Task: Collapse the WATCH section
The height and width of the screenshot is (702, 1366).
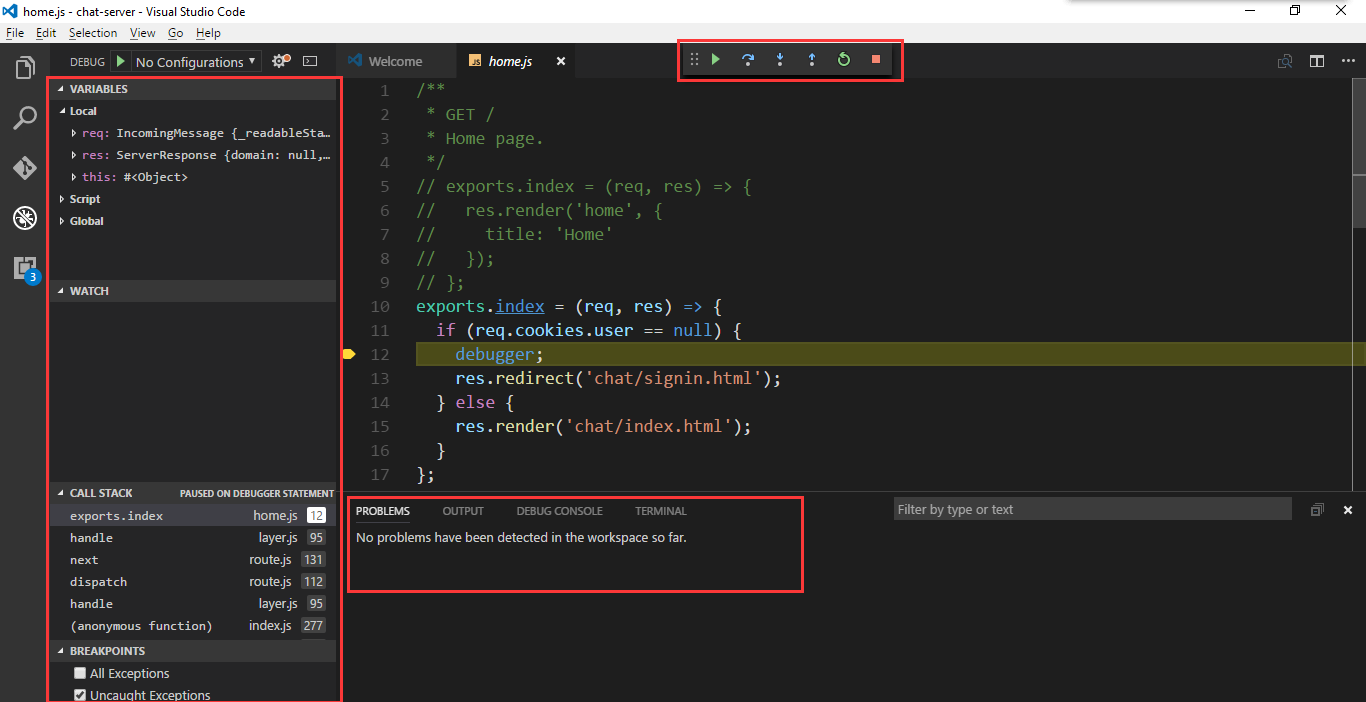Action: point(193,291)
